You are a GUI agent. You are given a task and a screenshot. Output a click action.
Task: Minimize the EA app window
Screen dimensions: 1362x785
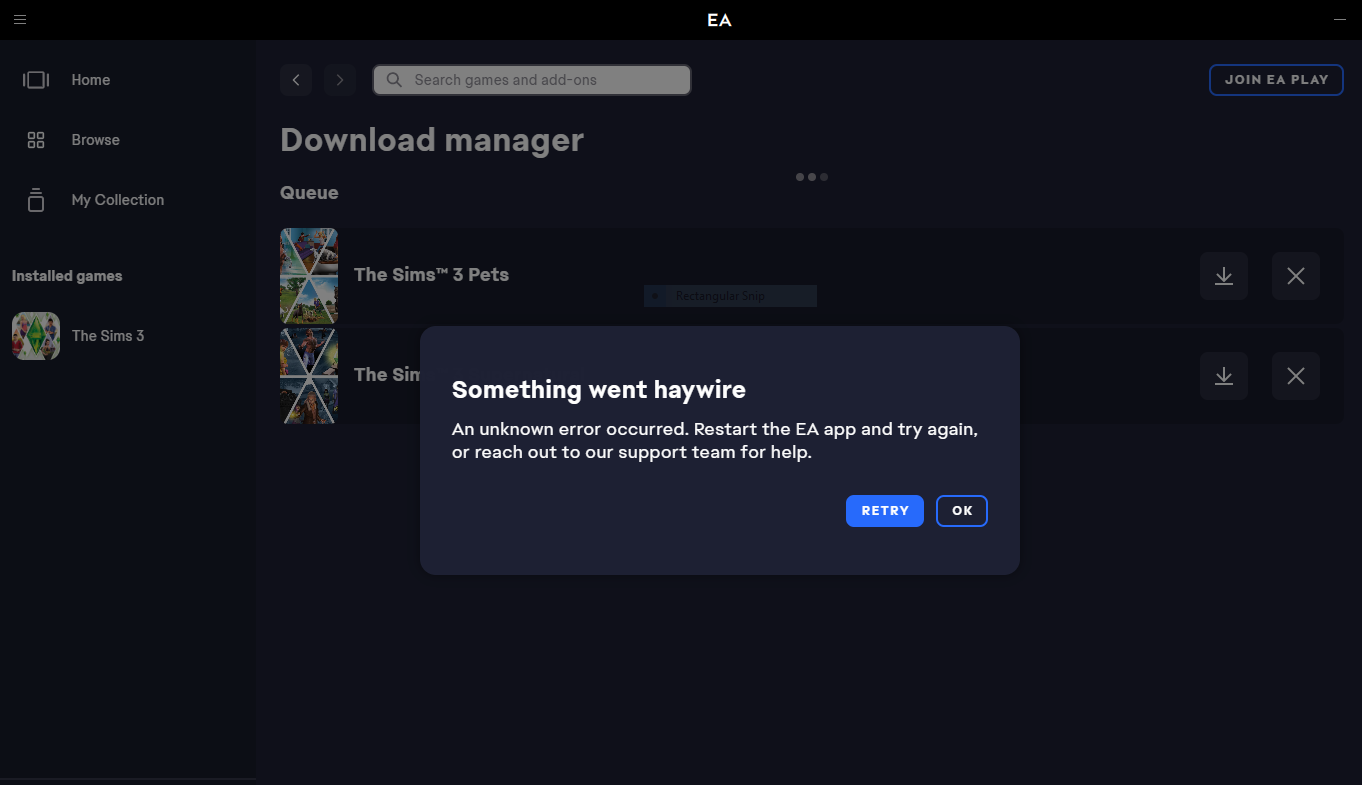coord(1339,20)
